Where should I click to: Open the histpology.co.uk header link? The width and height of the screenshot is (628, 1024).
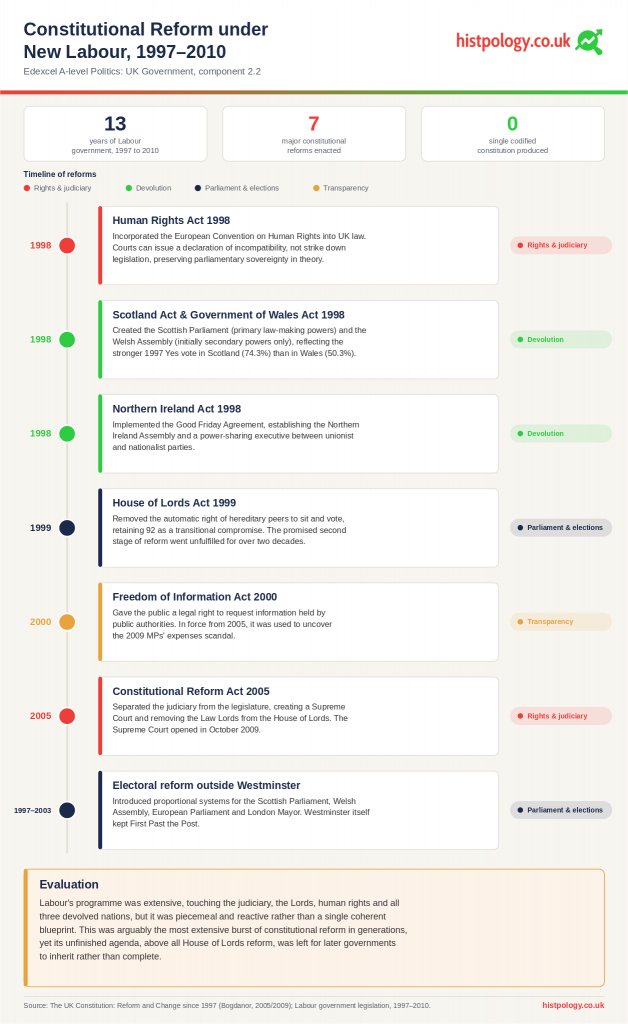coord(513,41)
